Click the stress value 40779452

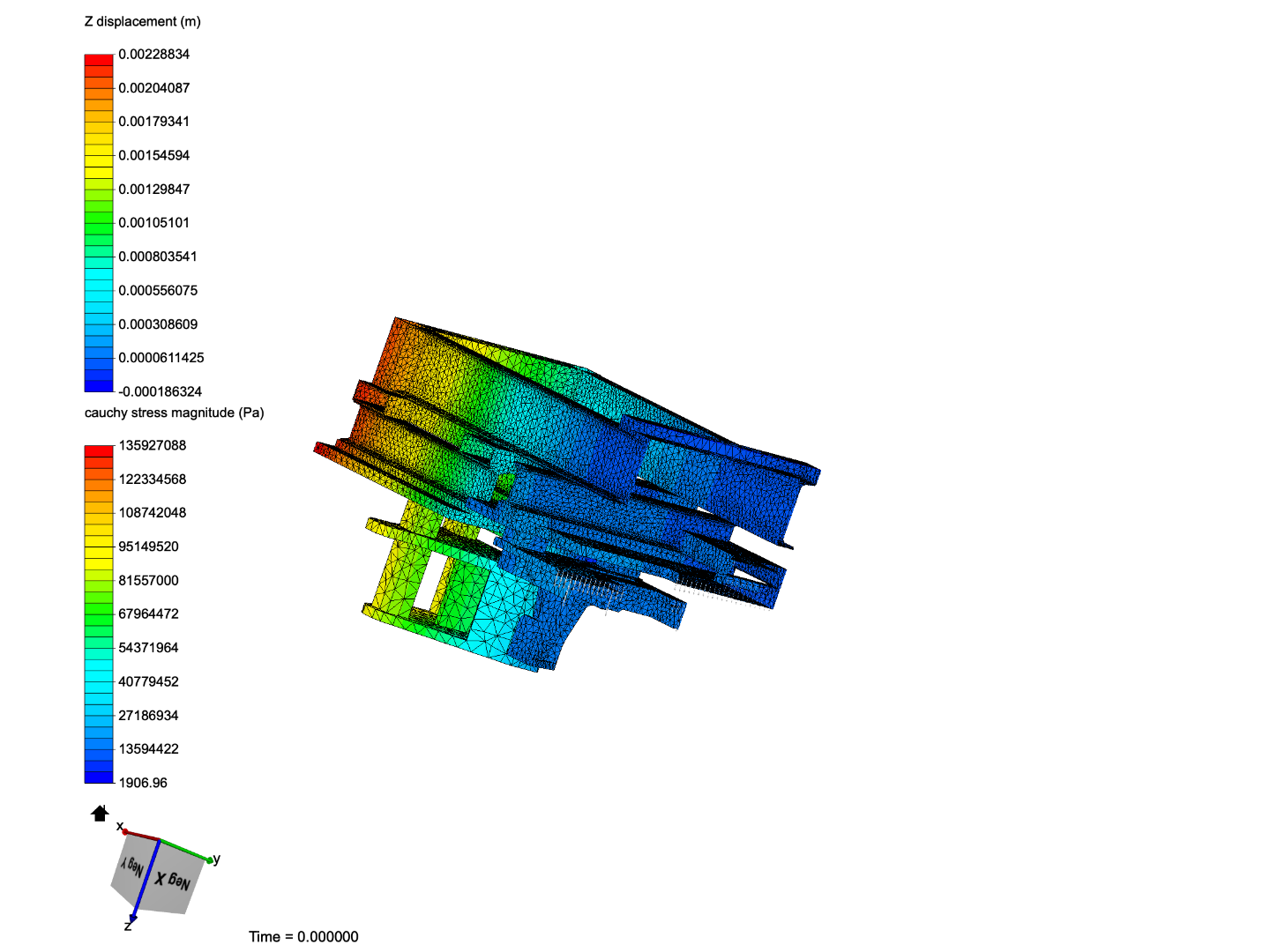pos(149,681)
